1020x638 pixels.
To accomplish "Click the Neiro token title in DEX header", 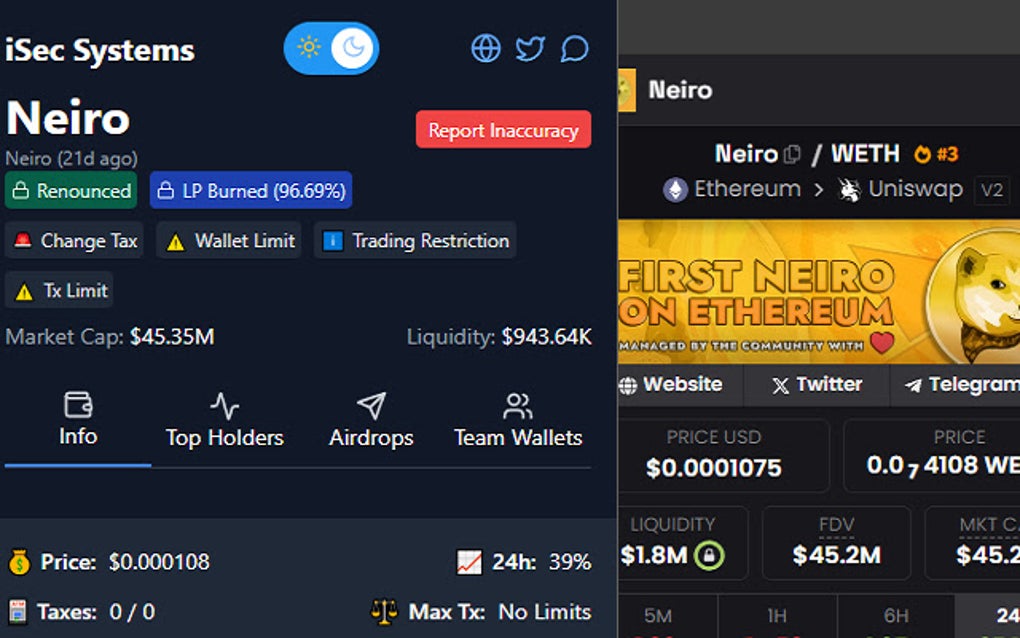I will pyautogui.click(x=680, y=90).
